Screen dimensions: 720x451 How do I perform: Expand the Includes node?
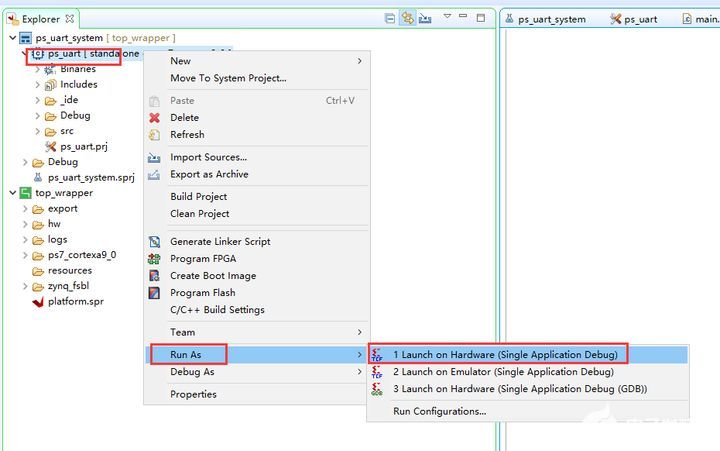38,85
